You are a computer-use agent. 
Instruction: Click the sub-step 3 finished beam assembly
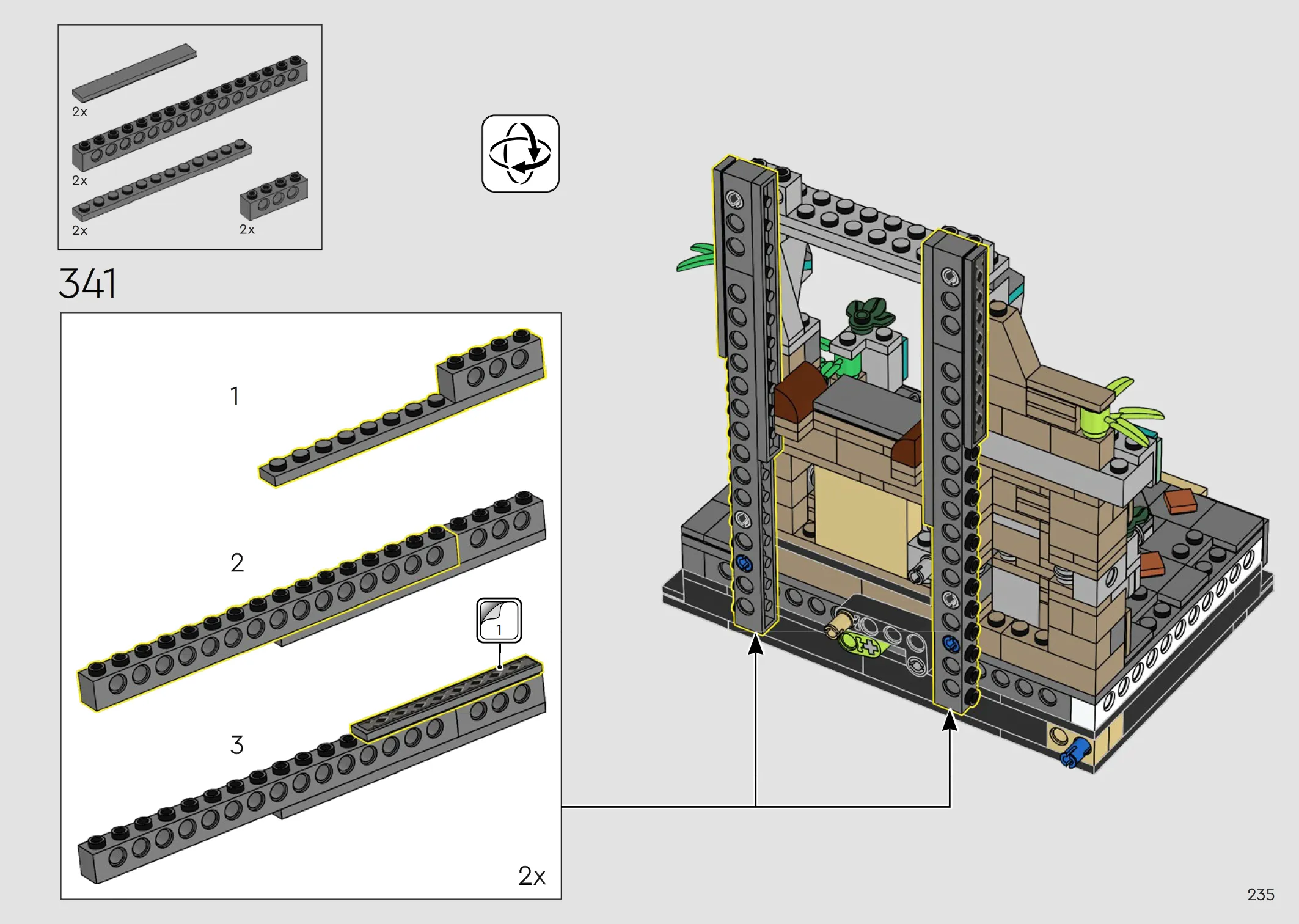pos(312,770)
